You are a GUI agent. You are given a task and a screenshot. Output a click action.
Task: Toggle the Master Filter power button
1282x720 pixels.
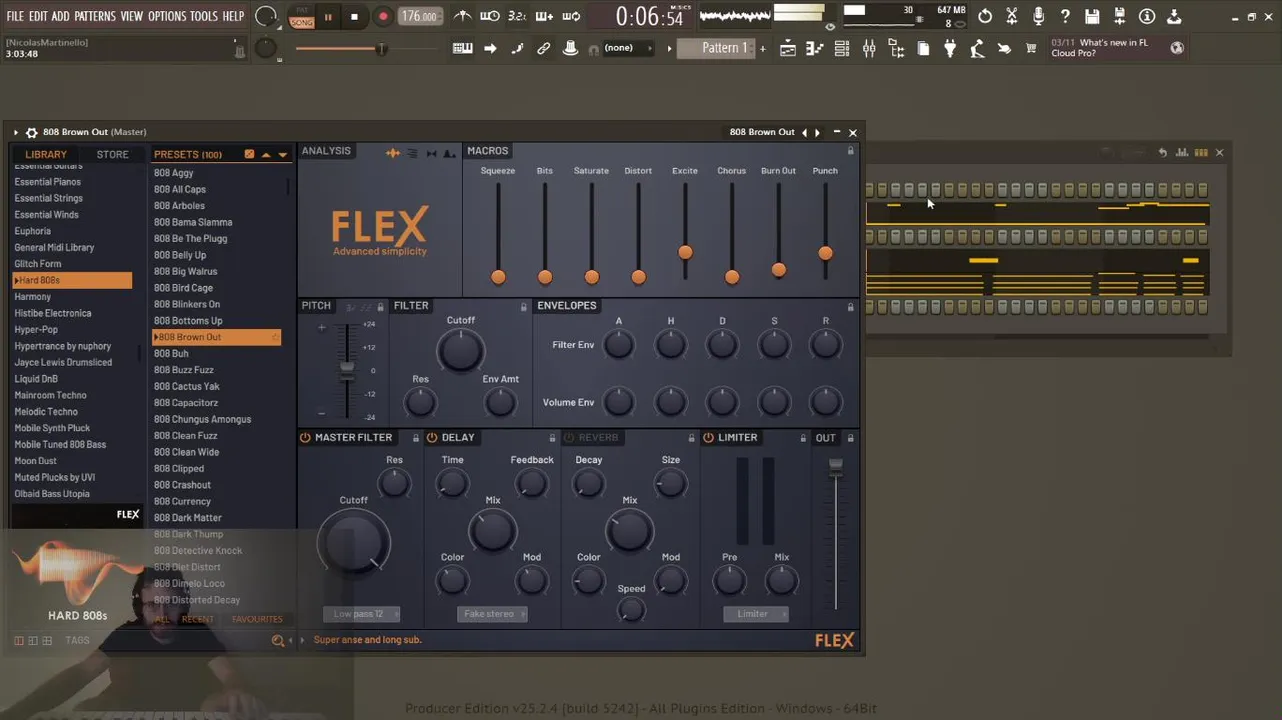coord(305,437)
